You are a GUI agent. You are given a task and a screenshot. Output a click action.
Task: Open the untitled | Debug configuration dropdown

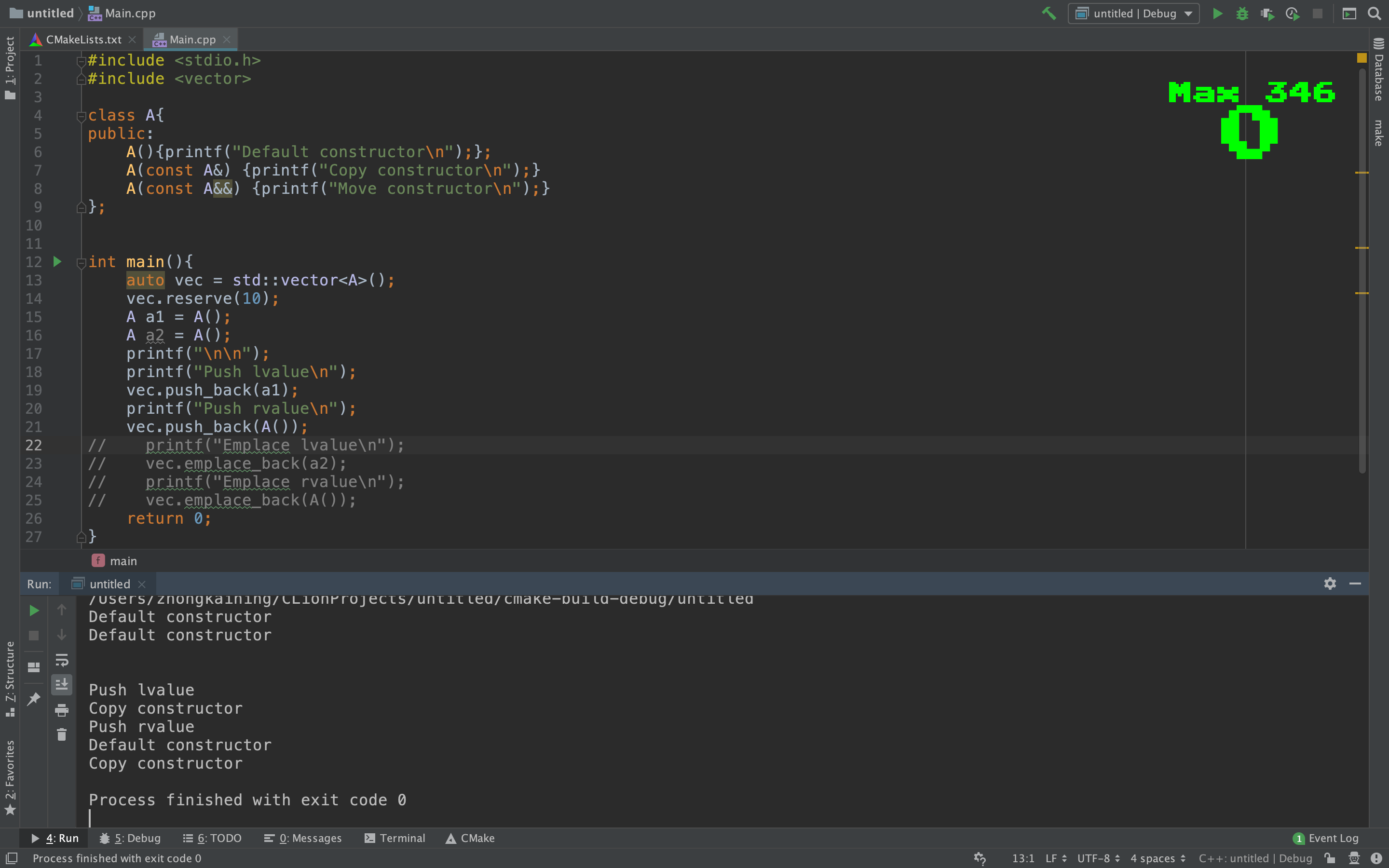[x=1133, y=13]
